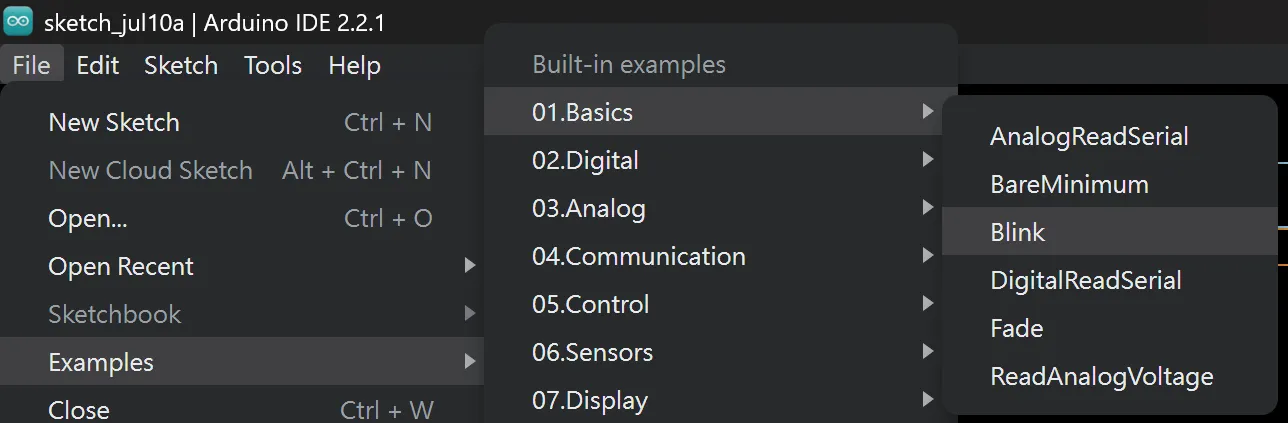The width and height of the screenshot is (1288, 423).
Task: Open the File menu
Action: (x=32, y=66)
